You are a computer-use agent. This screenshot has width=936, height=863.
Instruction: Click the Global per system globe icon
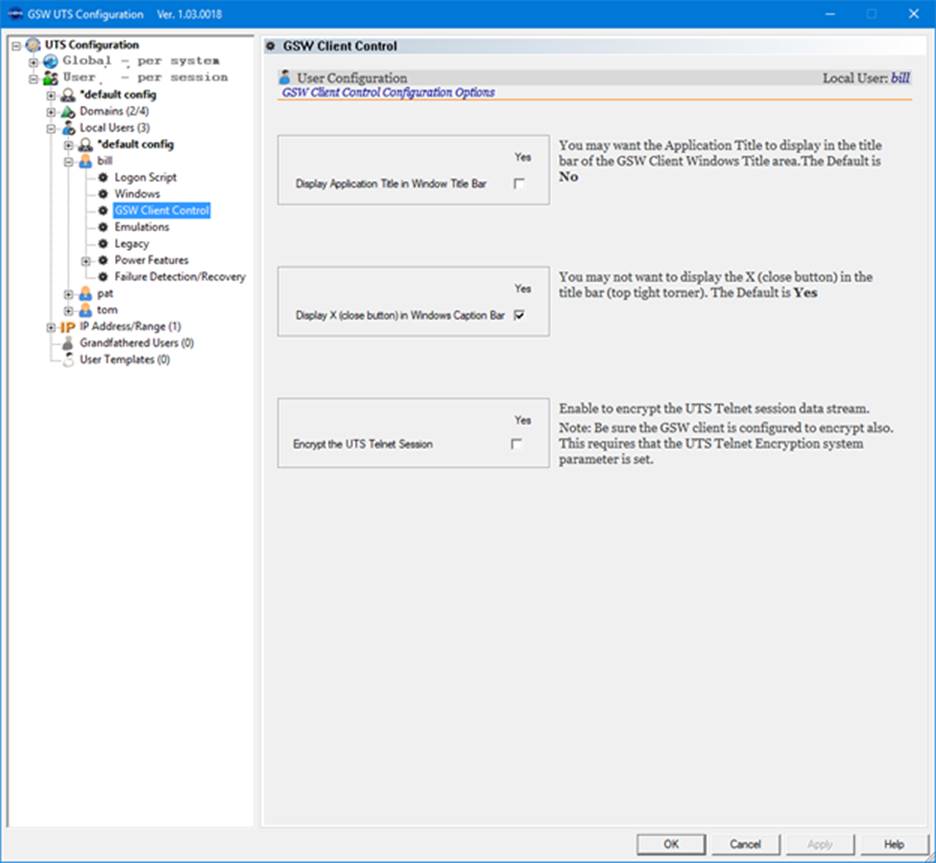[x=51, y=61]
